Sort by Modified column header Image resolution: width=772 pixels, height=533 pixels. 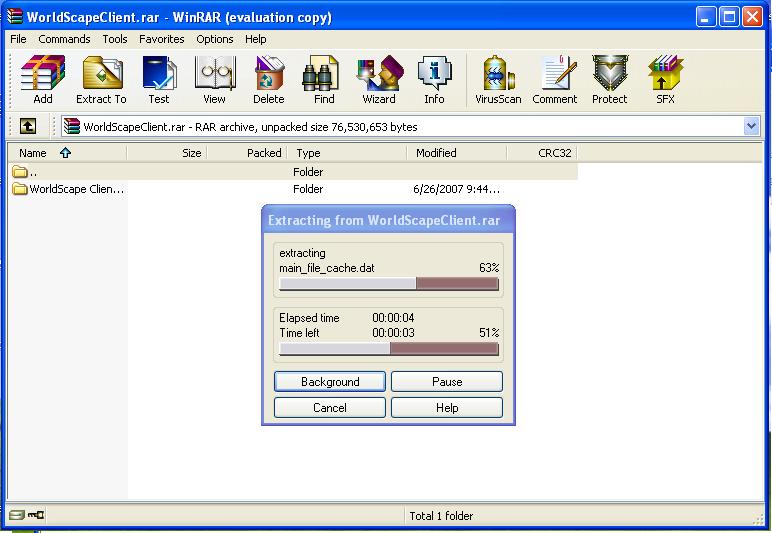pos(457,153)
